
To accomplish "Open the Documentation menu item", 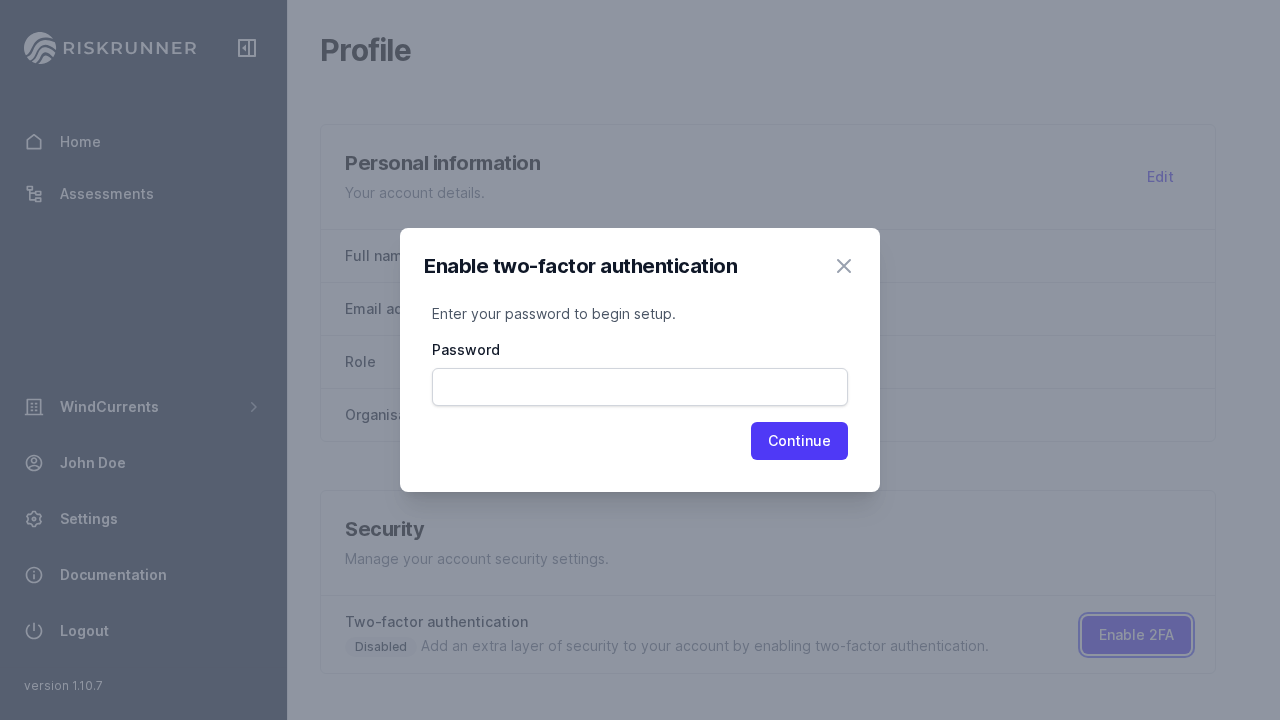I will [113, 575].
